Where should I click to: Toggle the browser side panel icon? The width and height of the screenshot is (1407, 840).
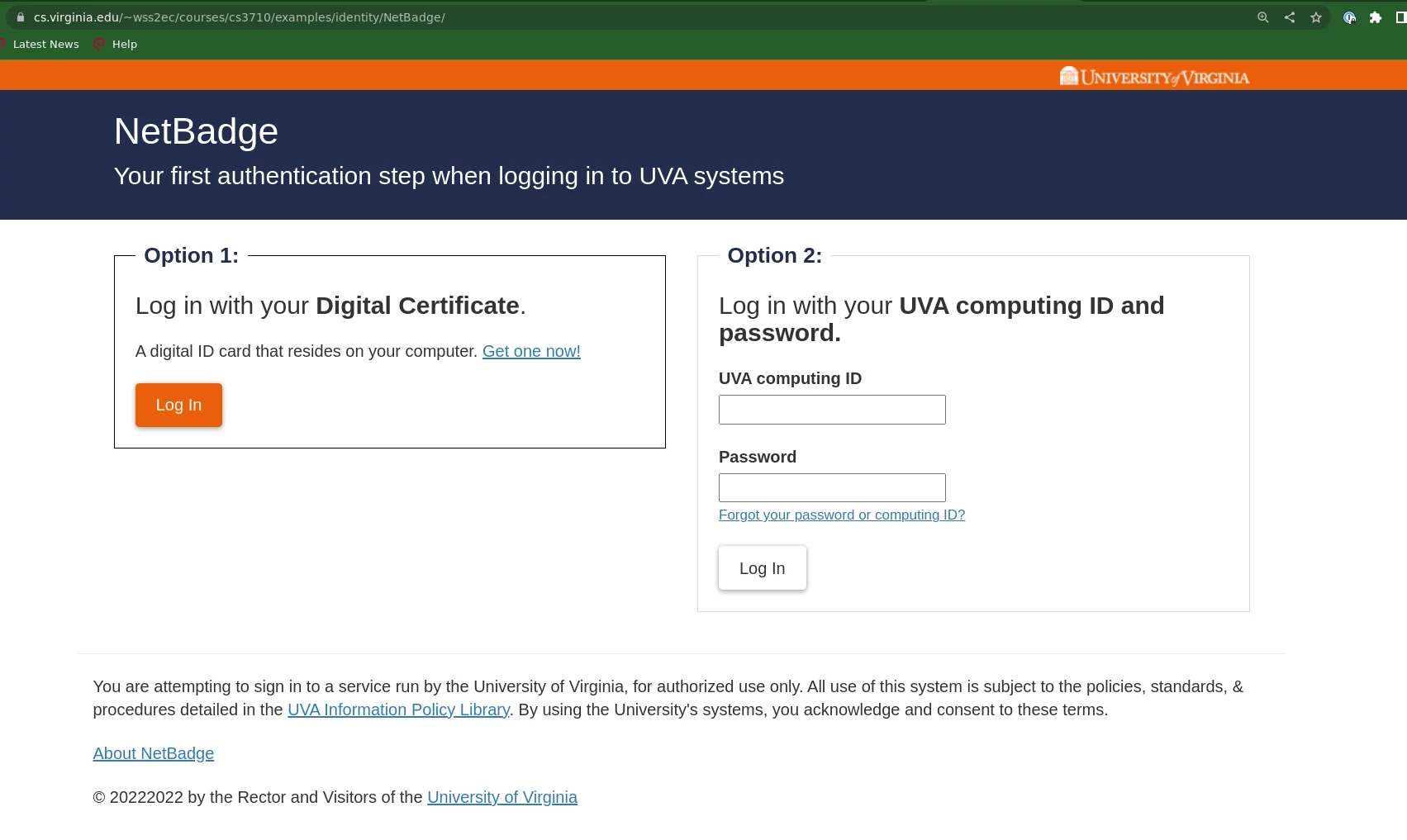click(1401, 17)
